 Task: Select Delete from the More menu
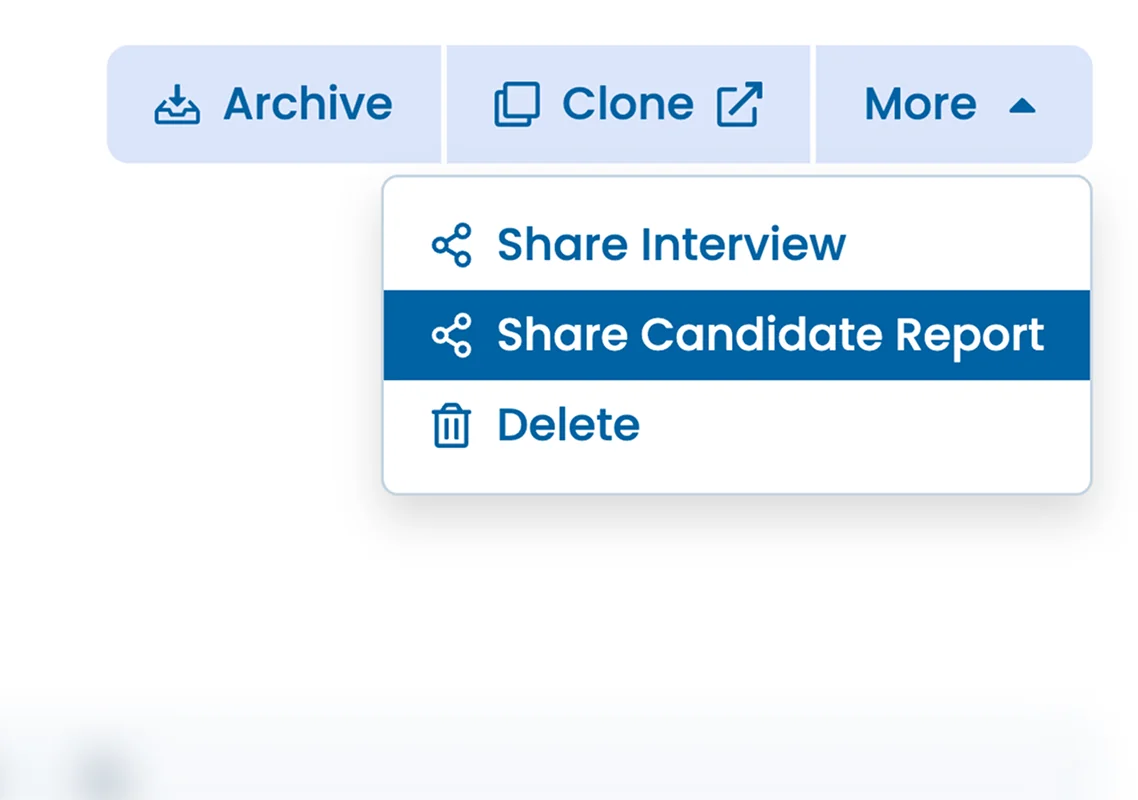point(567,424)
